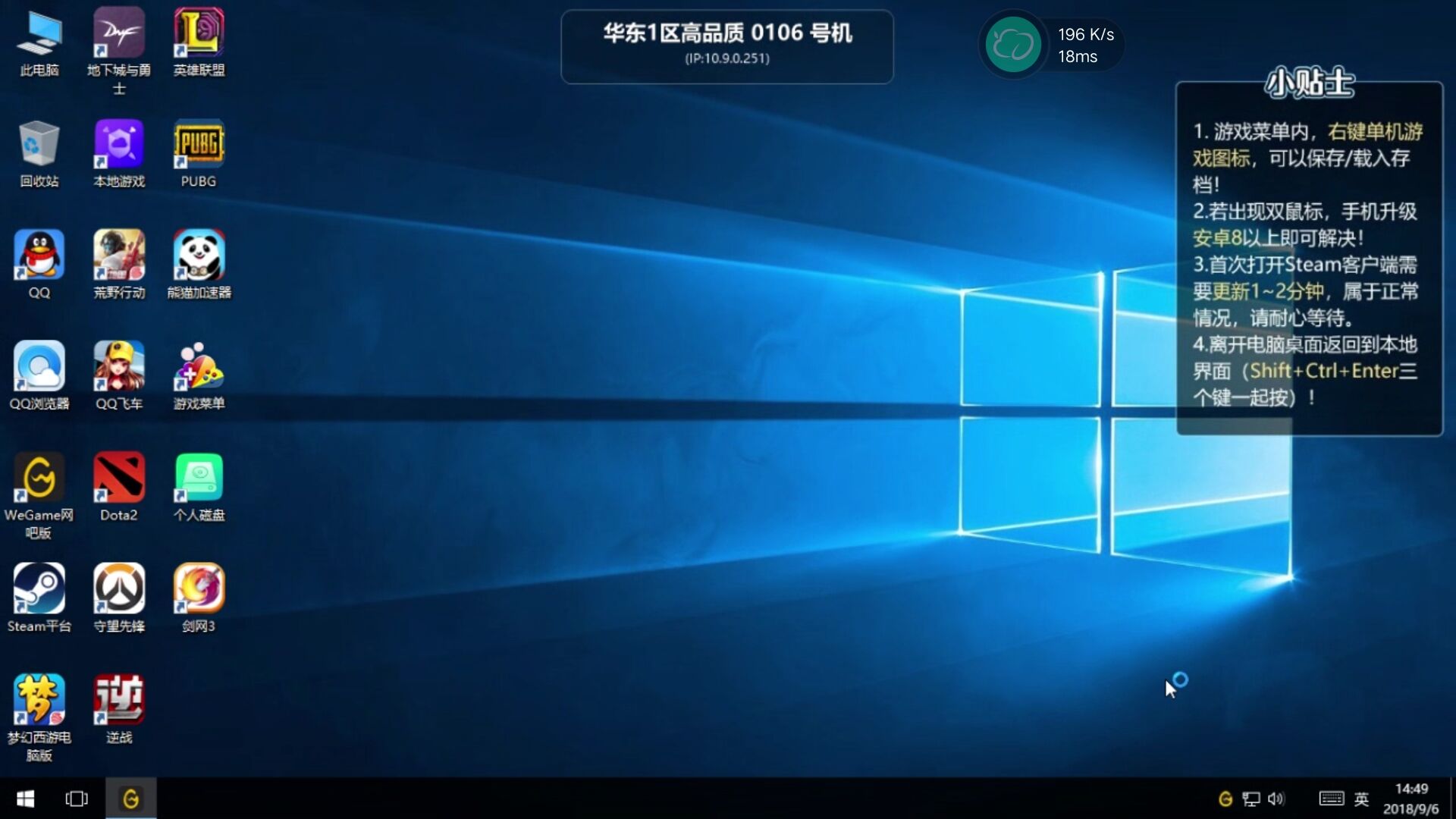The height and width of the screenshot is (819, 1456).
Task: Launch 地下城与勇士 (DNF) shortcut
Action: click(x=119, y=52)
